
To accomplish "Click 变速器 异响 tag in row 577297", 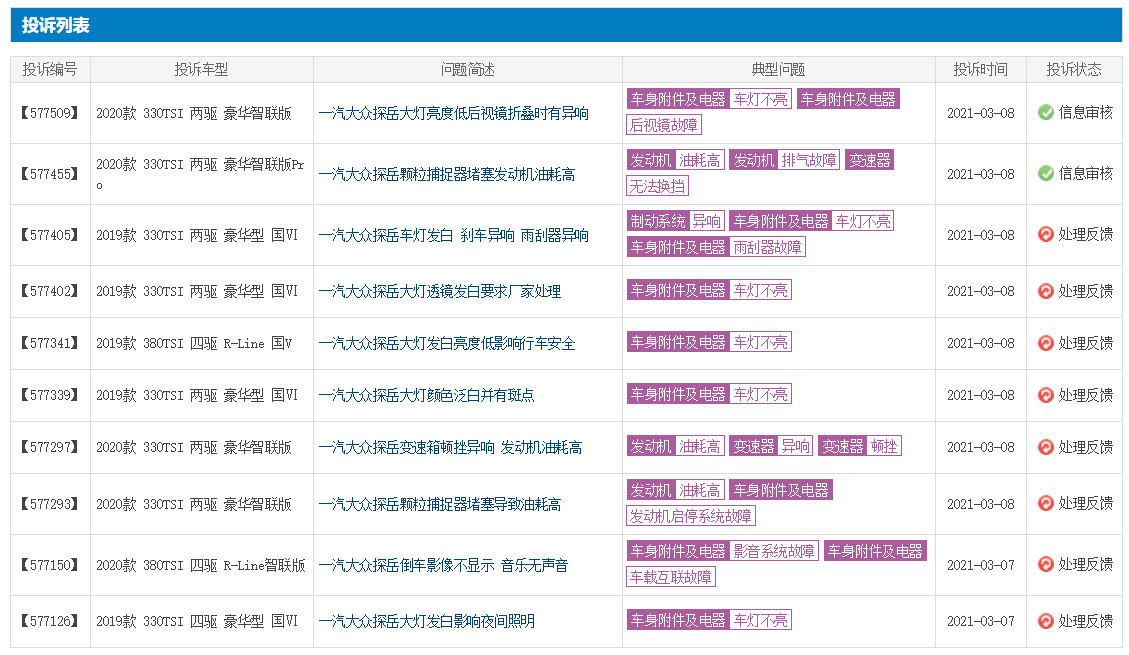I will click(770, 446).
